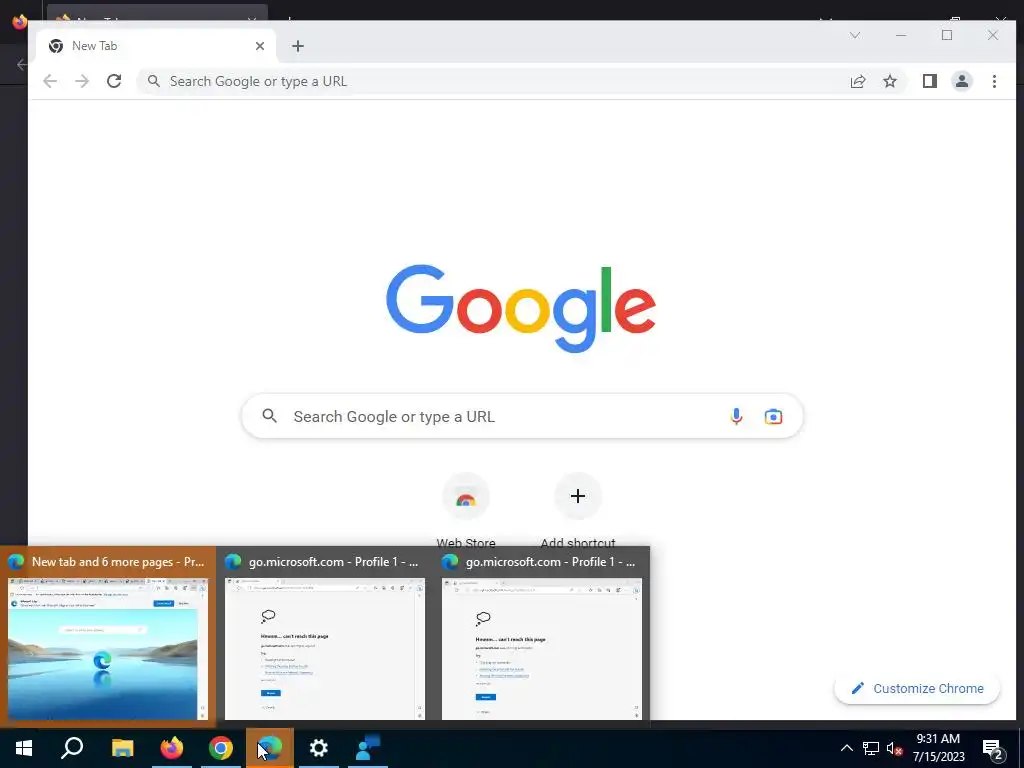Image resolution: width=1024 pixels, height=768 pixels.
Task: Click the Google search box
Action: 522,416
